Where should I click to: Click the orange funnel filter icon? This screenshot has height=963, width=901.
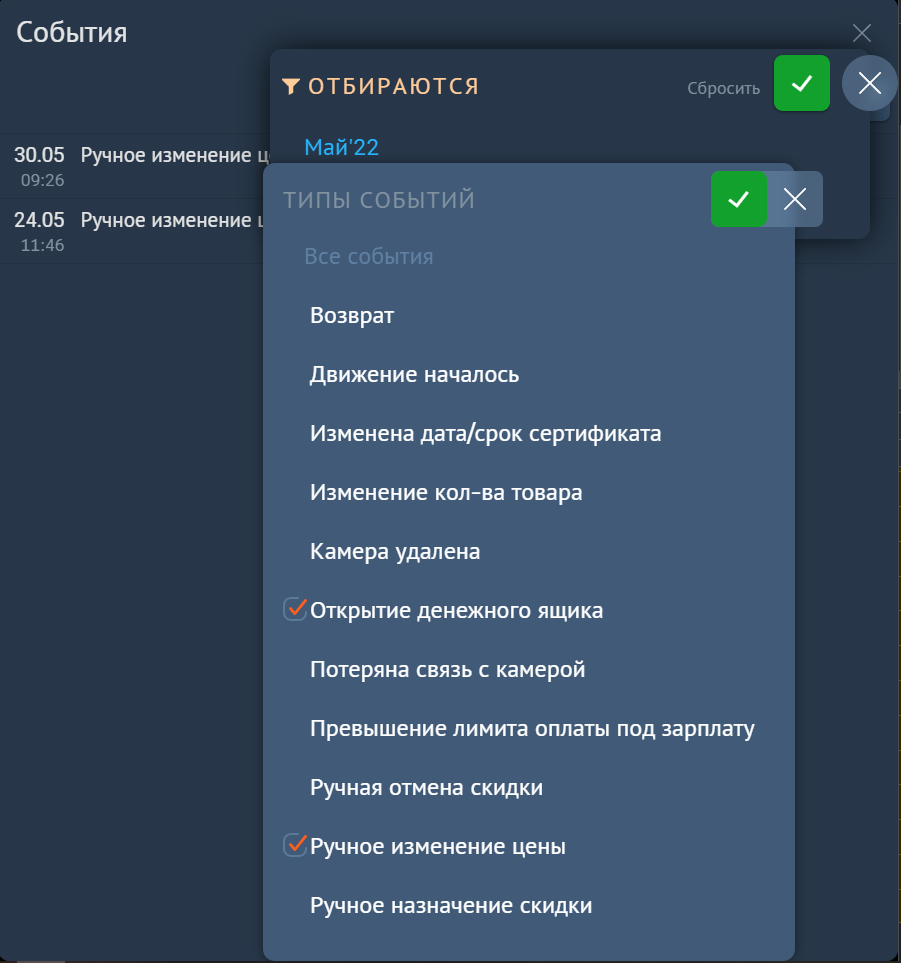point(291,86)
